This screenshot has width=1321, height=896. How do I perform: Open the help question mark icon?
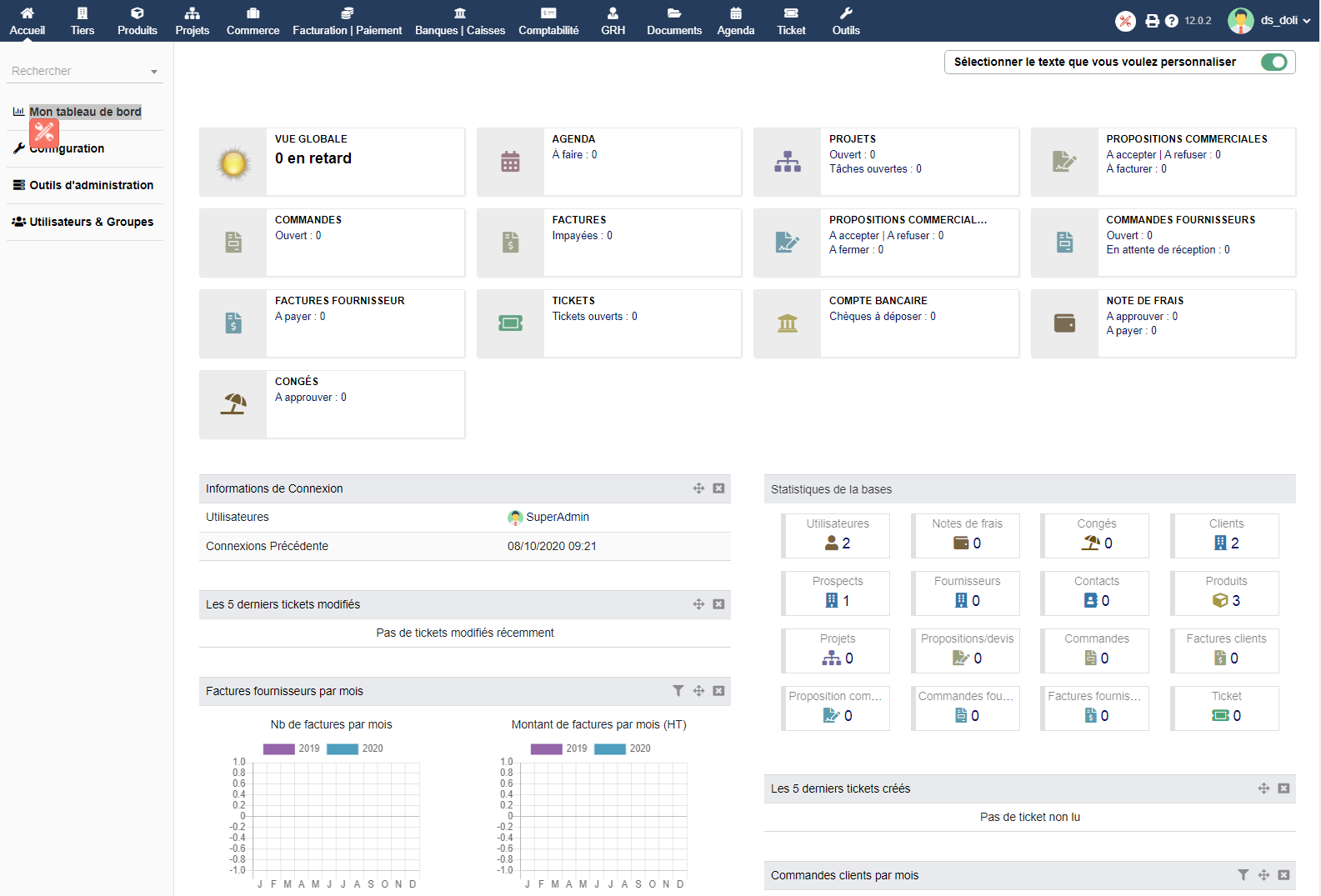click(1171, 21)
